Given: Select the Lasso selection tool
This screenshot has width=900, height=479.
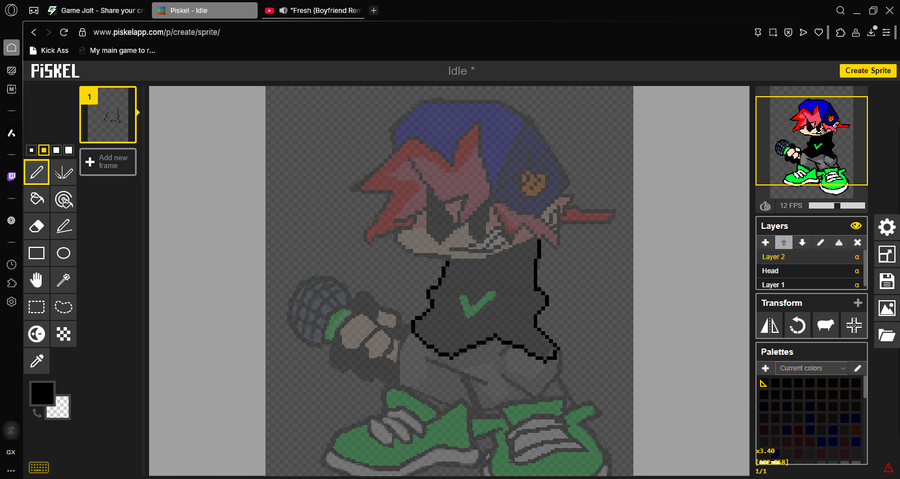Looking at the screenshot, I should (63, 306).
